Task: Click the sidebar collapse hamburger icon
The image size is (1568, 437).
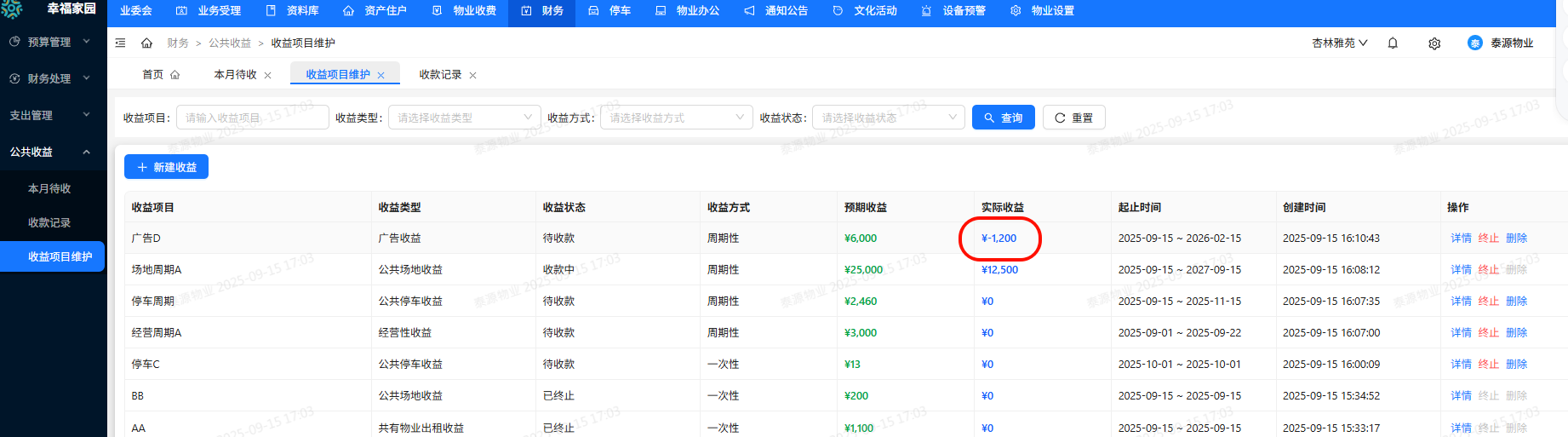Action: coord(120,43)
